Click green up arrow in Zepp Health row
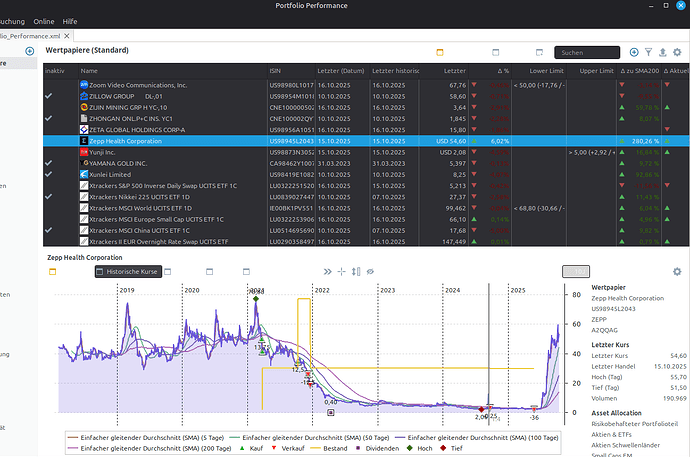Viewport: 690px width, 457px height. [x=474, y=141]
